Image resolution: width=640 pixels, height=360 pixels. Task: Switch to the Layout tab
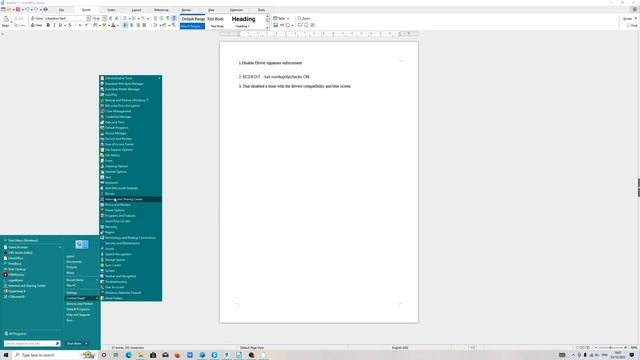[x=136, y=10]
